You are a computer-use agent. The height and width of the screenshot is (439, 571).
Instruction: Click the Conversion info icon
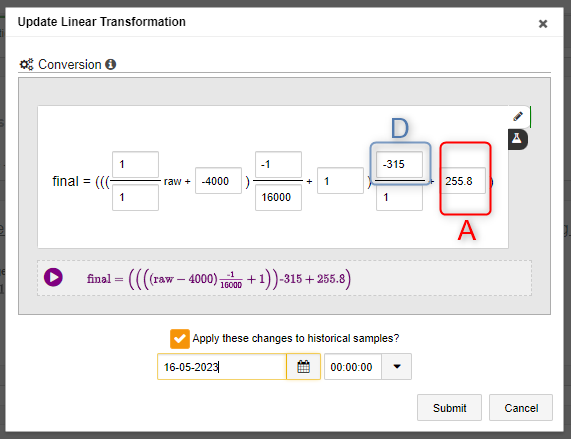pos(110,64)
